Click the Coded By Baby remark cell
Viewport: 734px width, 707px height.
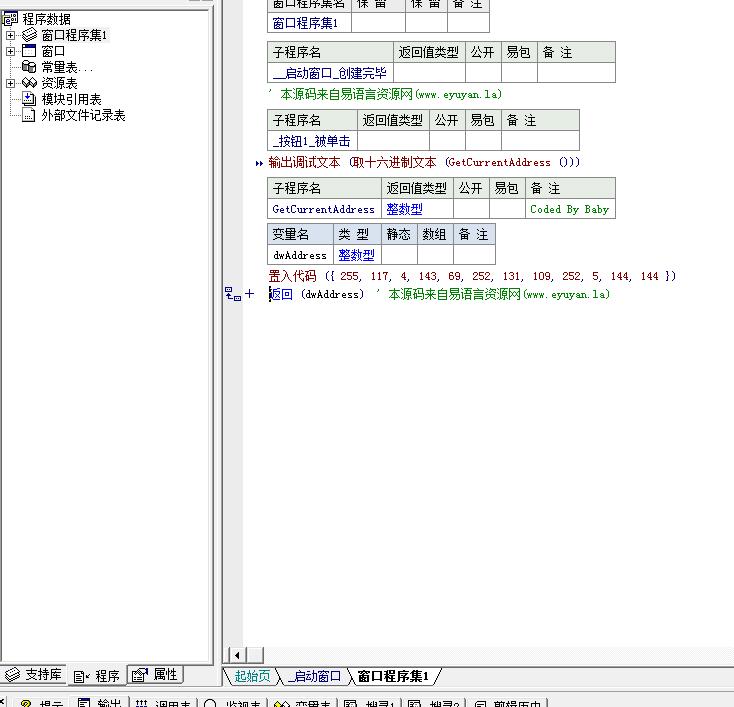[570, 209]
